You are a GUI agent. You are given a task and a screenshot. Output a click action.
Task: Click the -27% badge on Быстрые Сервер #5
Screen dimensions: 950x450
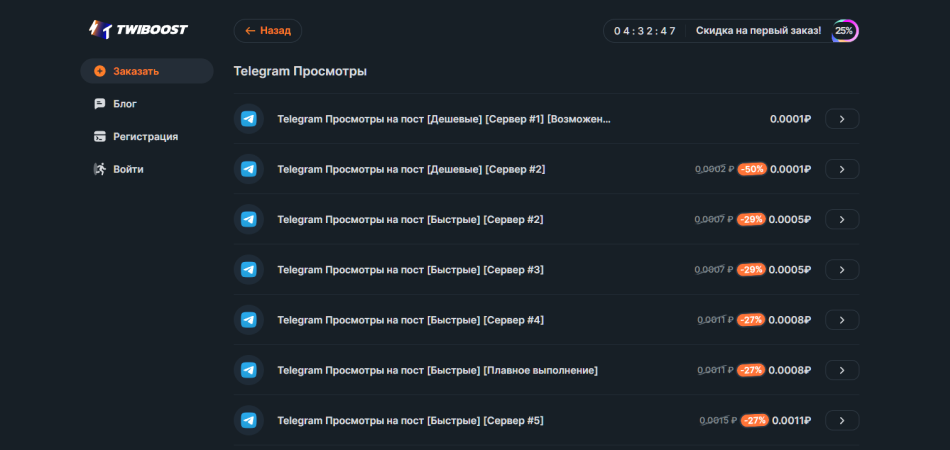click(x=754, y=420)
